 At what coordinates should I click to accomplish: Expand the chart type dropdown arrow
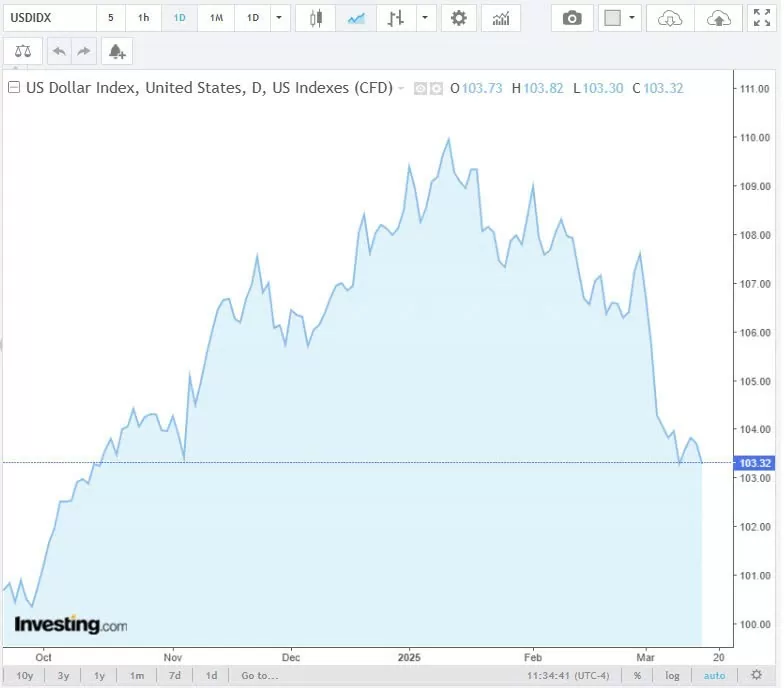click(426, 18)
